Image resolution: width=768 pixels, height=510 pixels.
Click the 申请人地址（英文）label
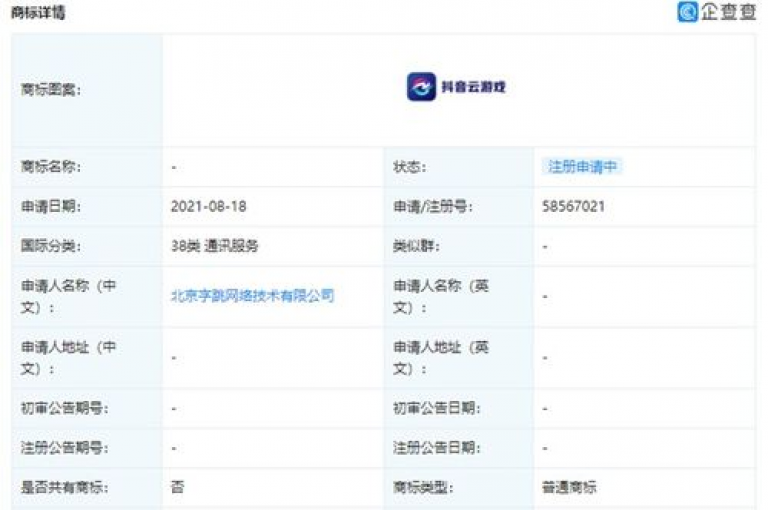[441, 358]
